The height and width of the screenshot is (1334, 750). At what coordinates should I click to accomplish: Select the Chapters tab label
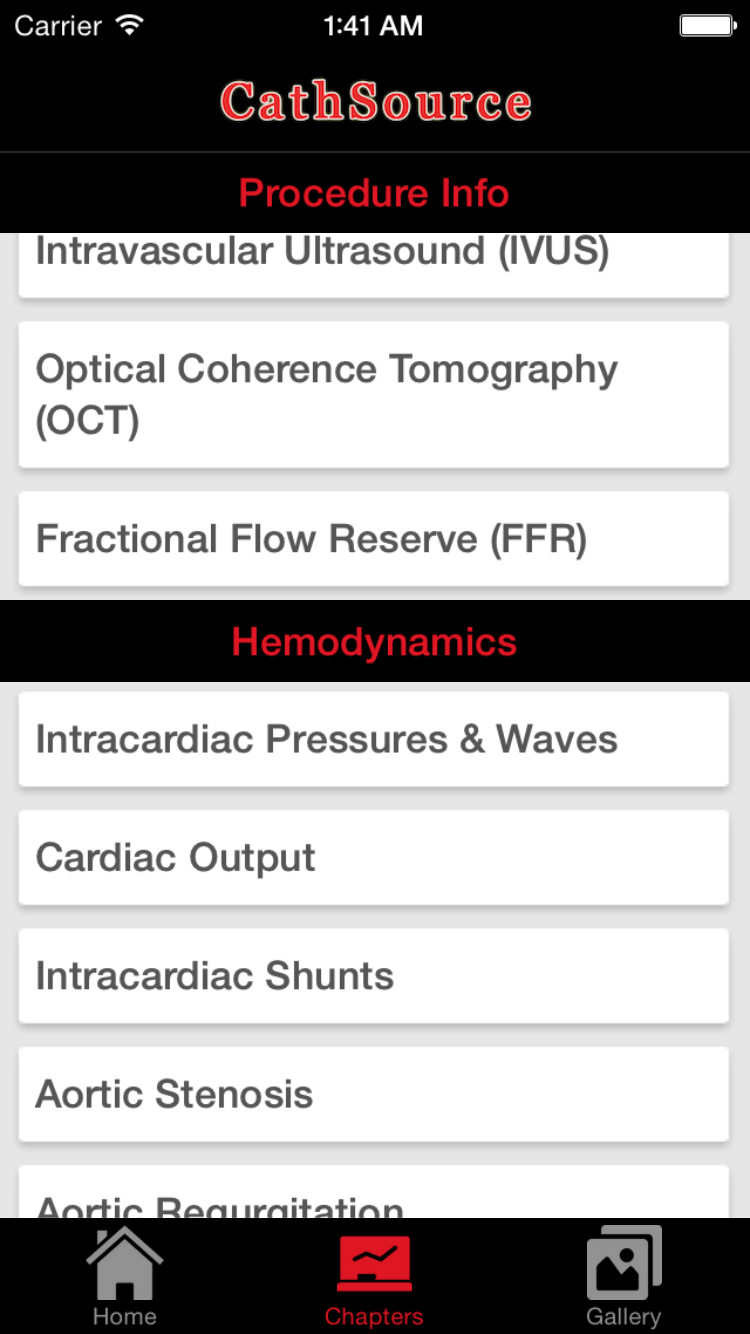[x=374, y=1316]
